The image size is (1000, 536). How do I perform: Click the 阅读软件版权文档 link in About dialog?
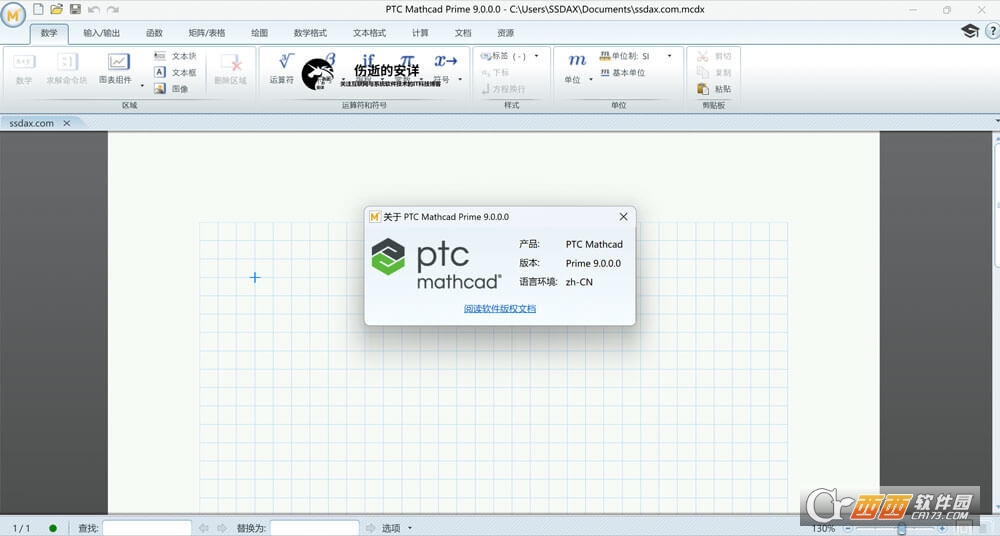(500, 309)
